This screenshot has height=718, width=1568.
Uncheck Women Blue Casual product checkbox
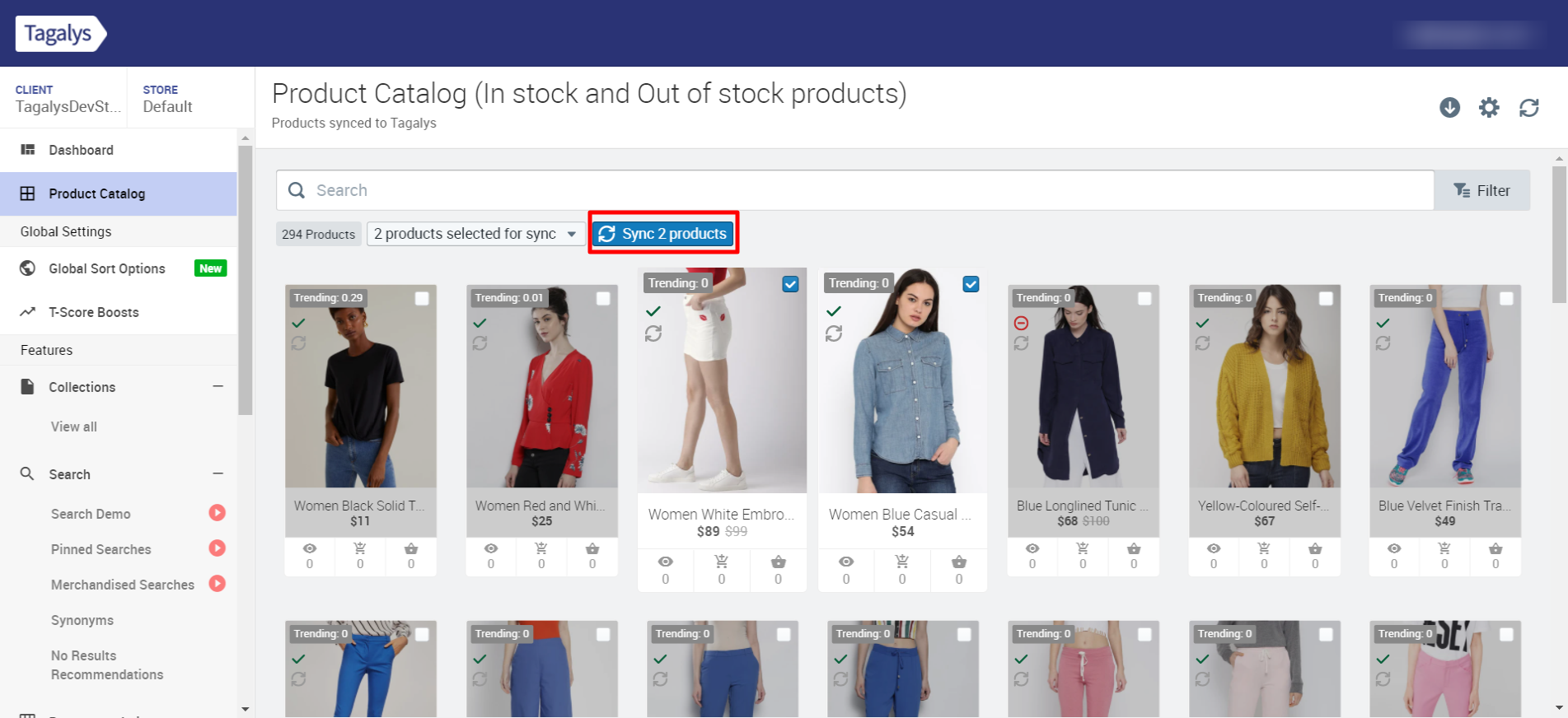point(971,284)
